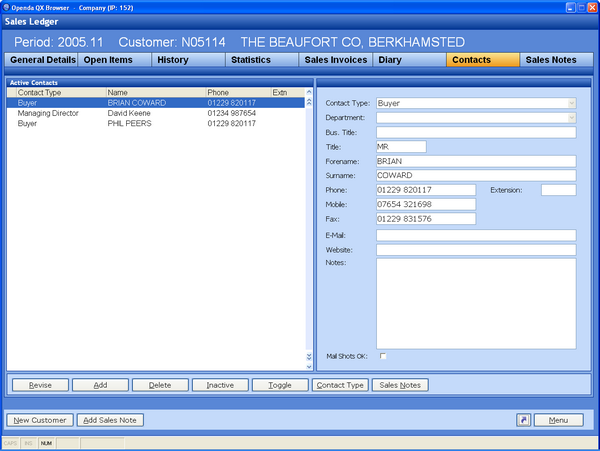Select the PHIL PEERS contact row
Viewport: 600px width, 451px height.
(156, 123)
